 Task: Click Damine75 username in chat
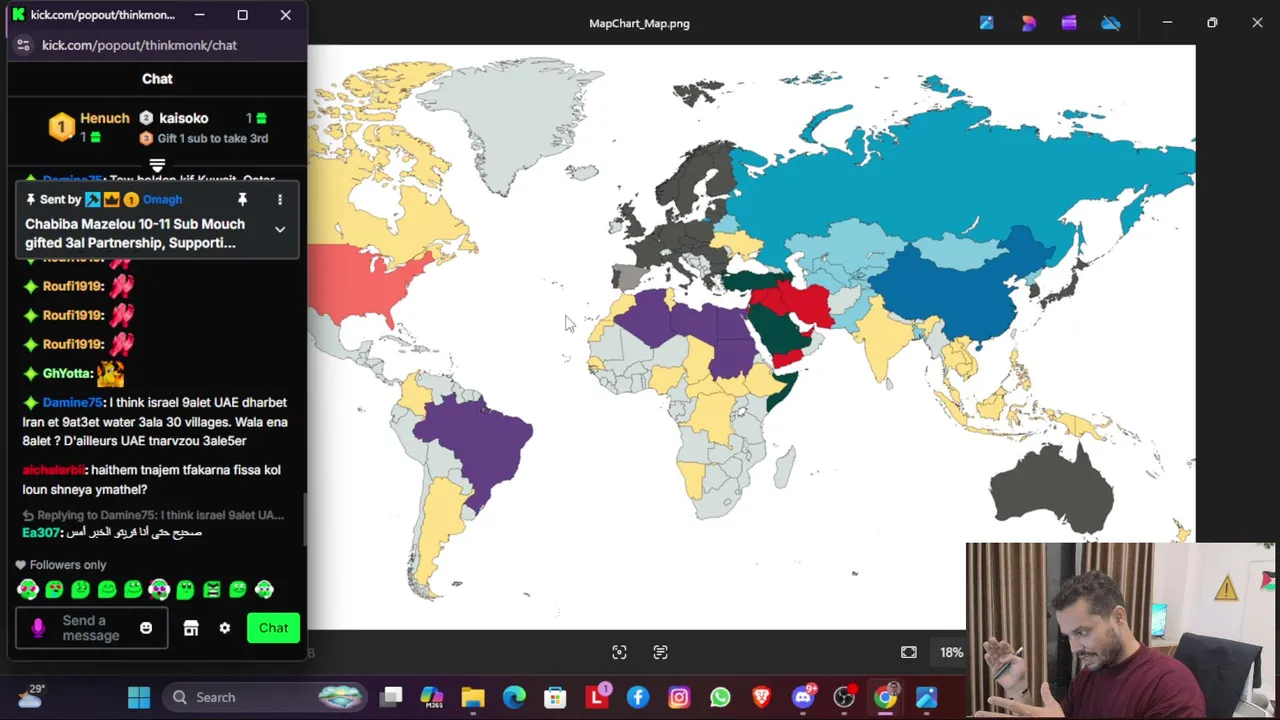click(x=72, y=402)
